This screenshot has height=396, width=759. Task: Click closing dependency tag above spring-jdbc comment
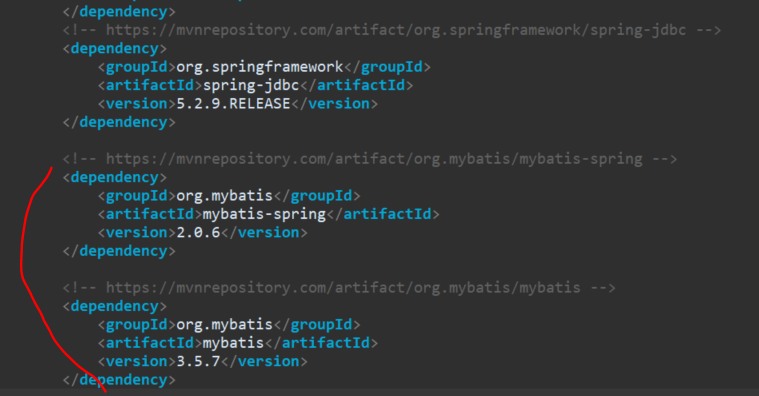(x=119, y=12)
